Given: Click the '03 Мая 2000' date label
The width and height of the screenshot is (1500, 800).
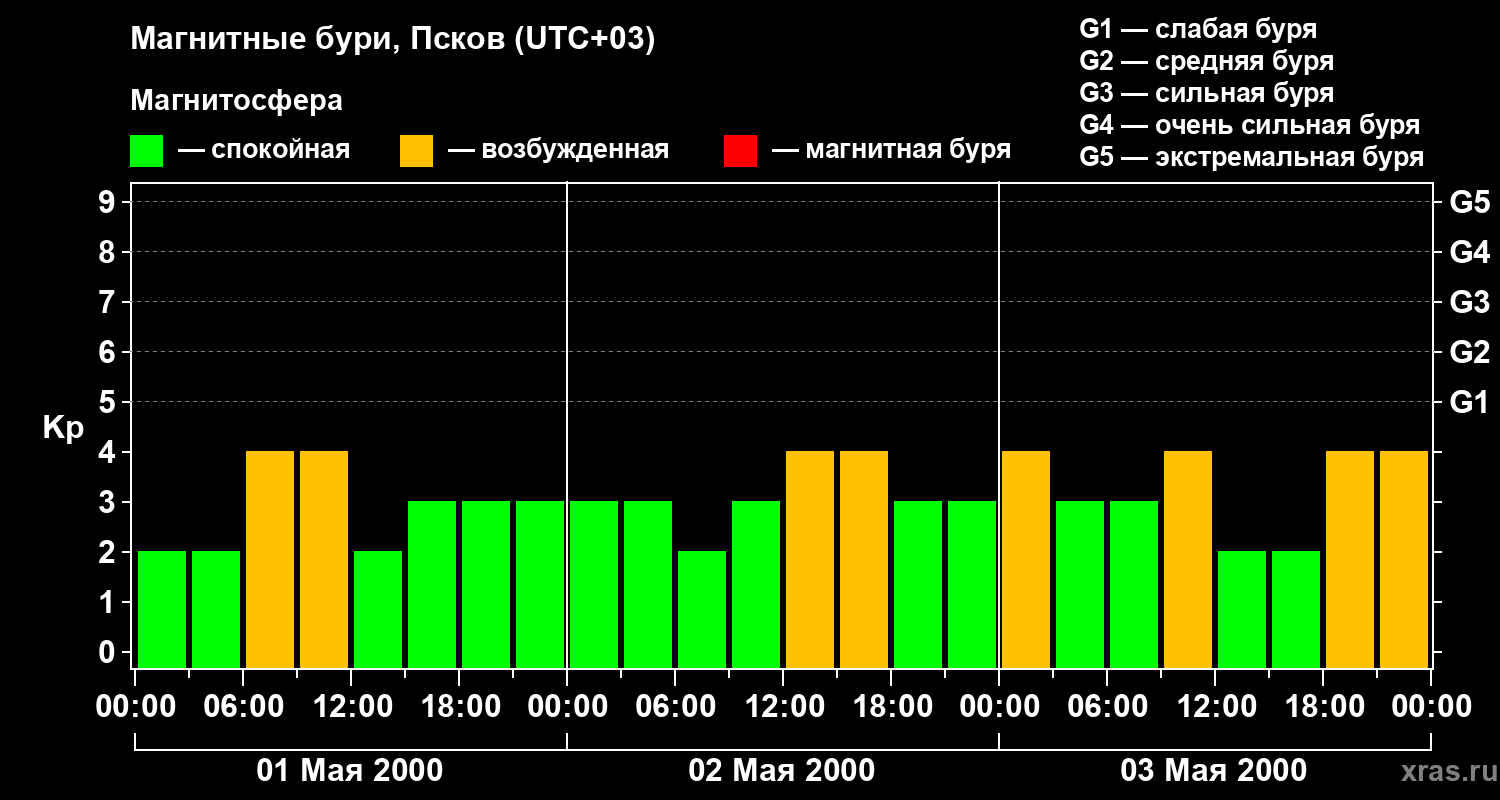Looking at the screenshot, I should [1214, 771].
